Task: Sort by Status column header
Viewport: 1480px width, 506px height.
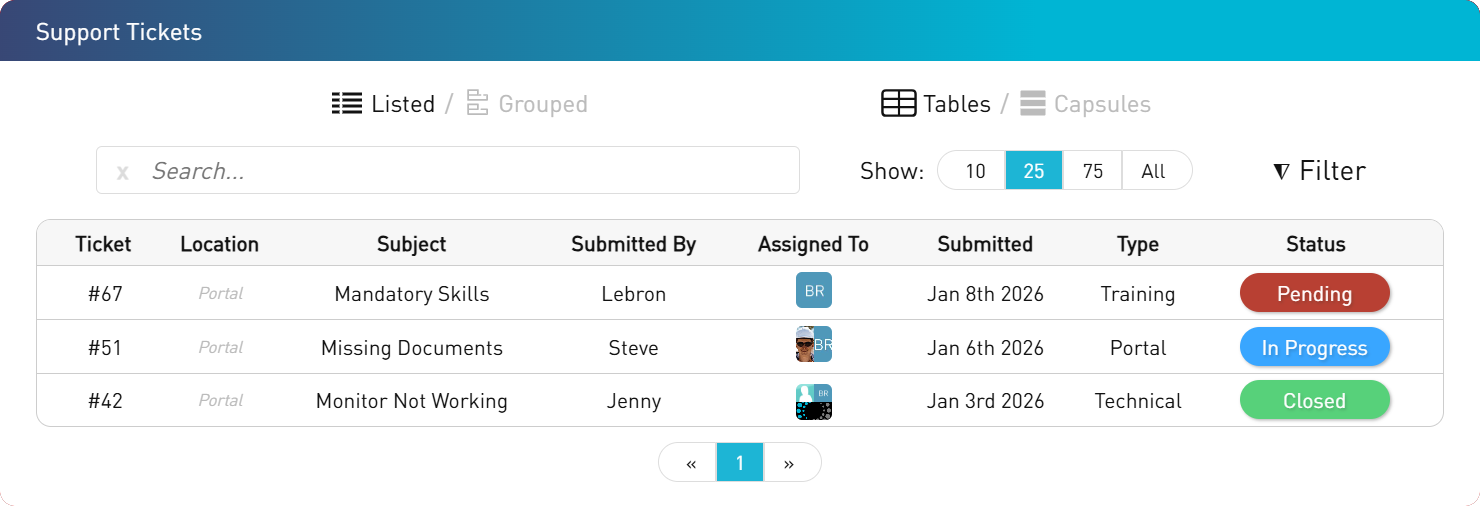Action: [1315, 244]
